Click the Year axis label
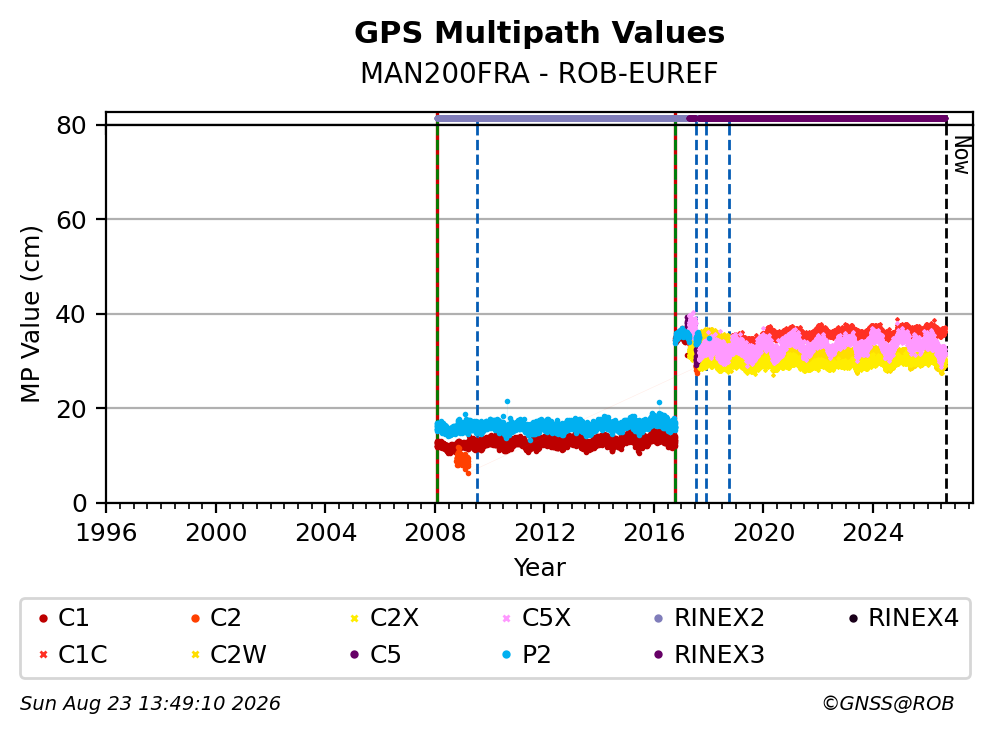Viewport: 992px width, 734px height. coord(539,567)
